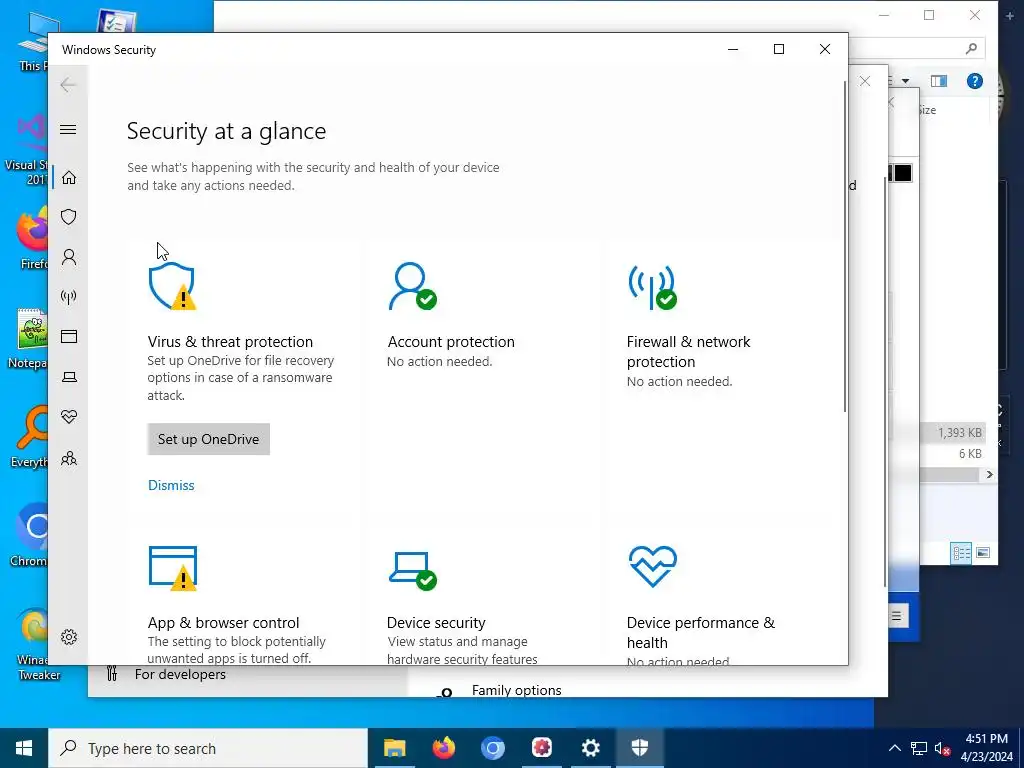Click the Firewall & network protection tile icon
Image resolution: width=1024 pixels, height=768 pixels.
tap(652, 286)
